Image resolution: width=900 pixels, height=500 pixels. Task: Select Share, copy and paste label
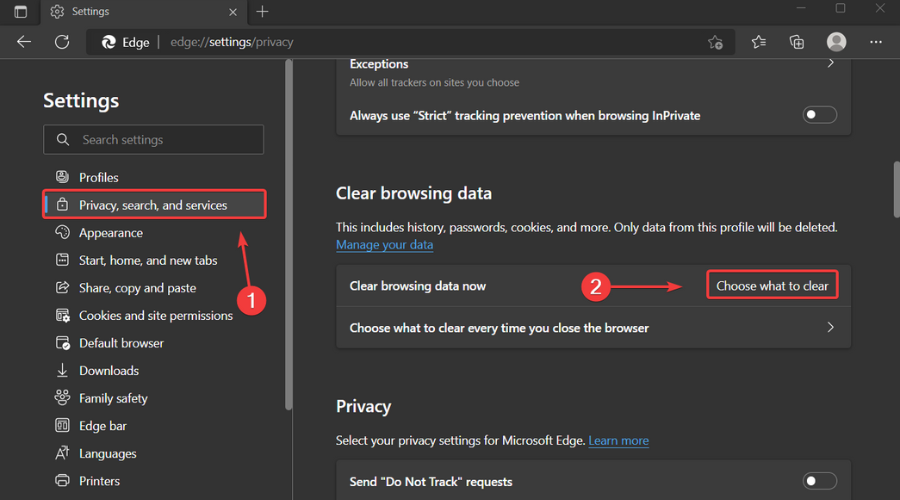click(x=137, y=288)
